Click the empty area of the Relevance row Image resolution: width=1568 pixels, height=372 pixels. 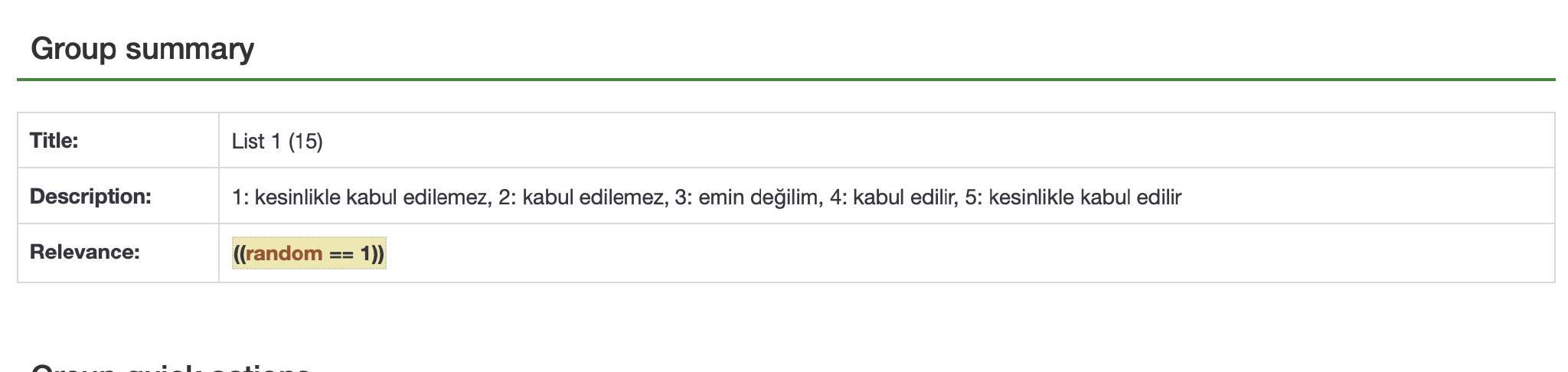coord(919,253)
